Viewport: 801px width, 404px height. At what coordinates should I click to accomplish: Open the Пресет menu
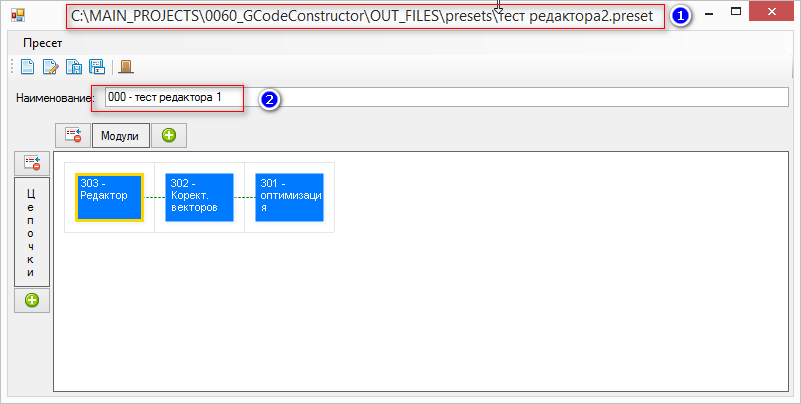pyautogui.click(x=43, y=43)
